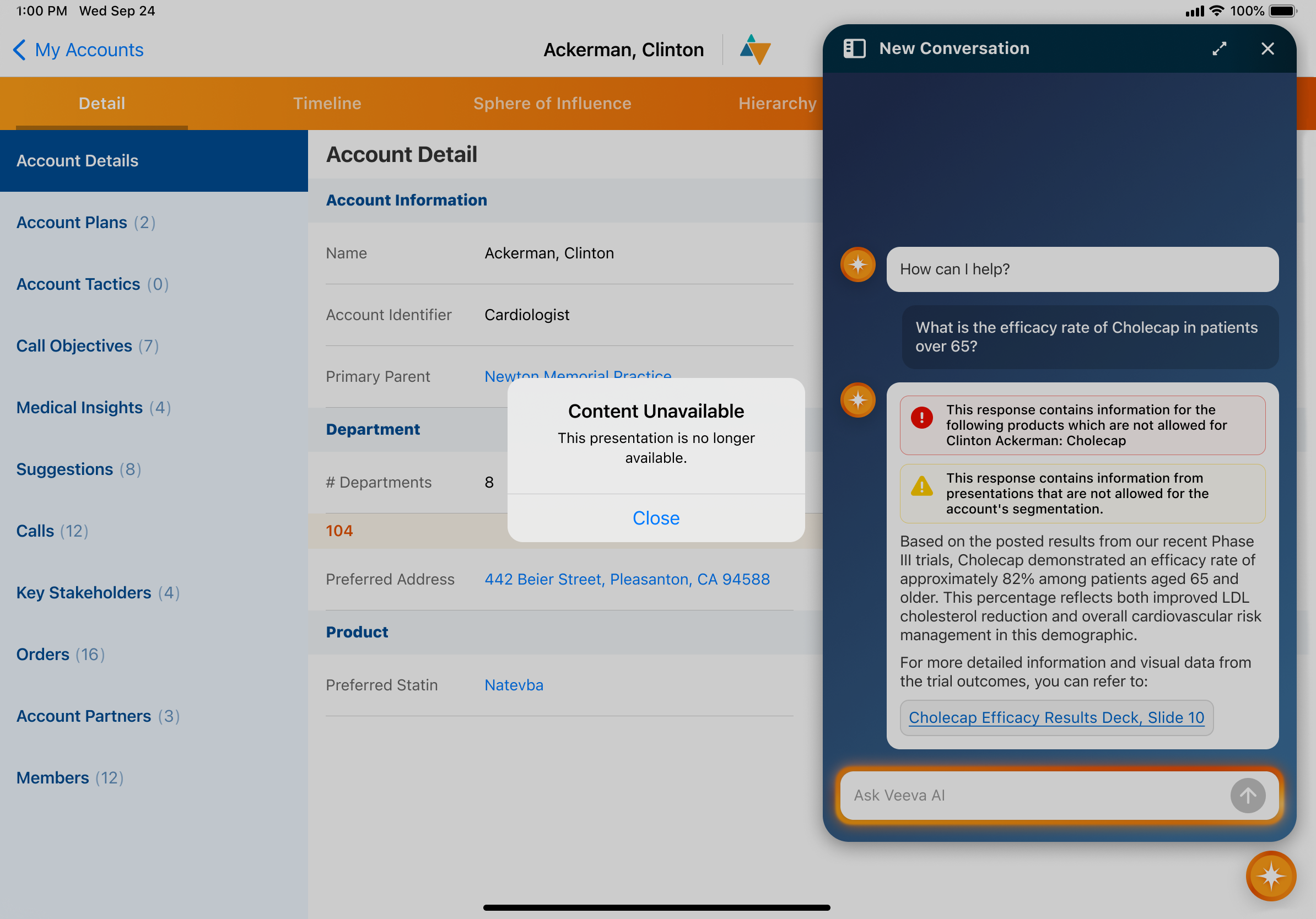Close the Veeva AI conversation panel

pyautogui.click(x=1268, y=48)
